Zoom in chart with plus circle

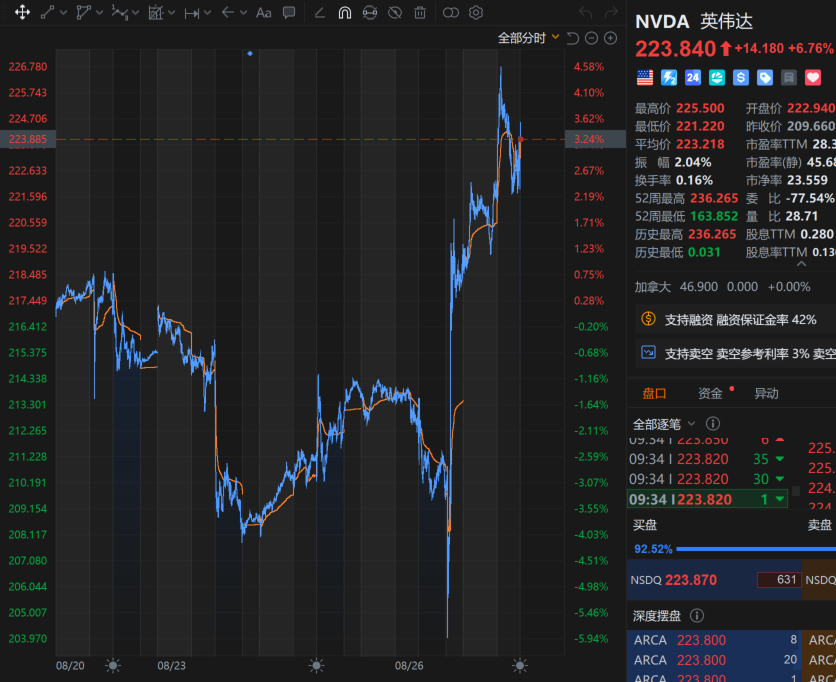pos(610,38)
